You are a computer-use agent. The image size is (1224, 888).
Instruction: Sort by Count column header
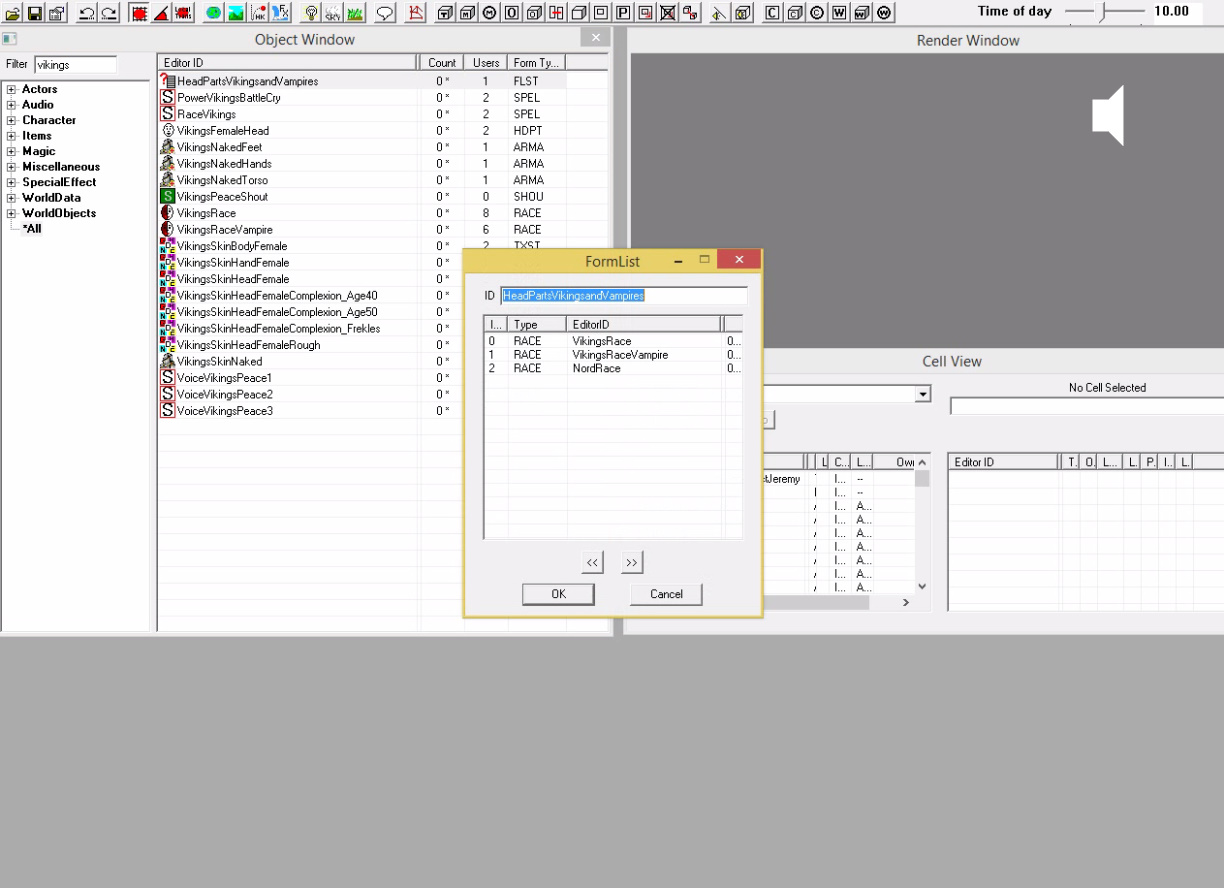441,63
